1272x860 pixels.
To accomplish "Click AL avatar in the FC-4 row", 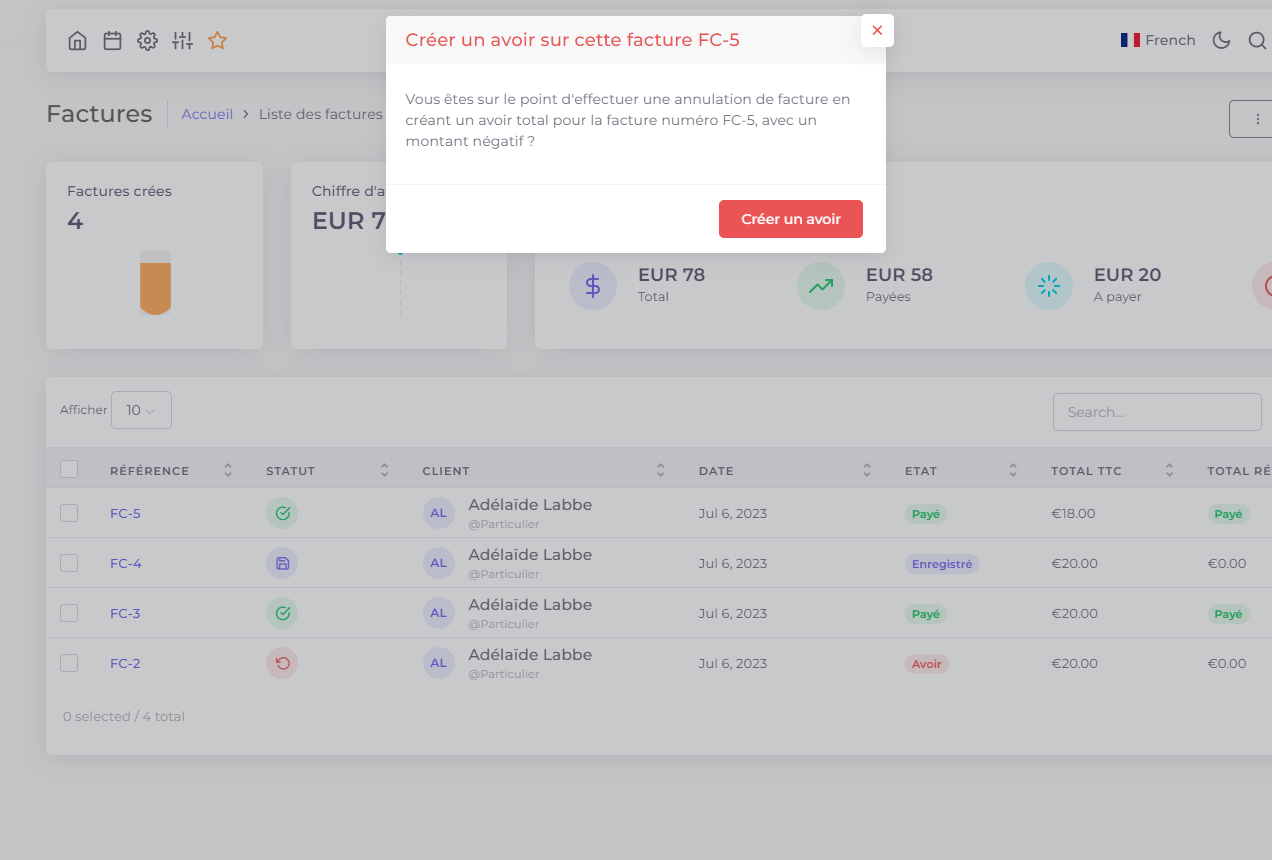I will [438, 563].
